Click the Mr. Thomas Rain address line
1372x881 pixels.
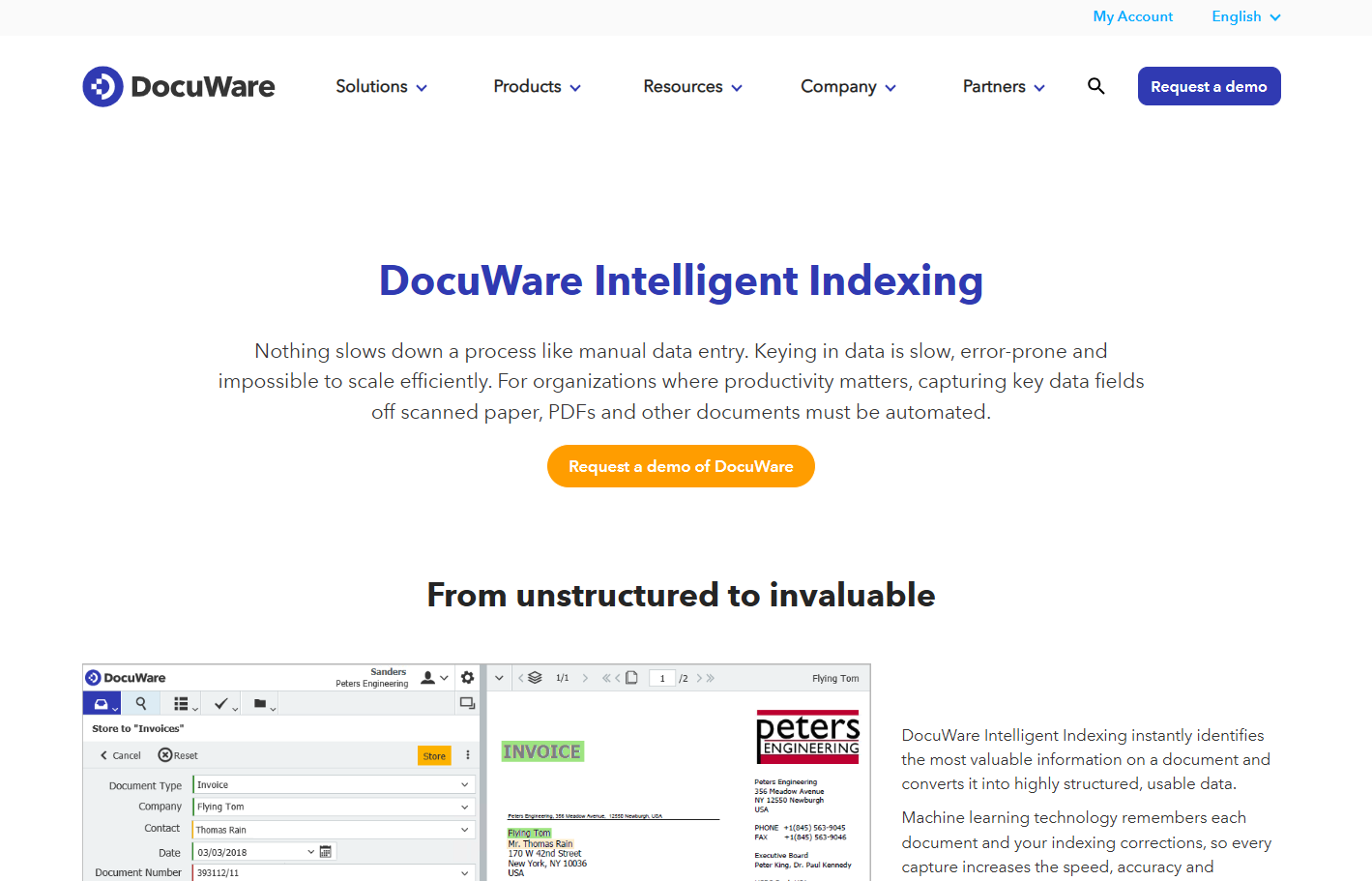tap(540, 843)
